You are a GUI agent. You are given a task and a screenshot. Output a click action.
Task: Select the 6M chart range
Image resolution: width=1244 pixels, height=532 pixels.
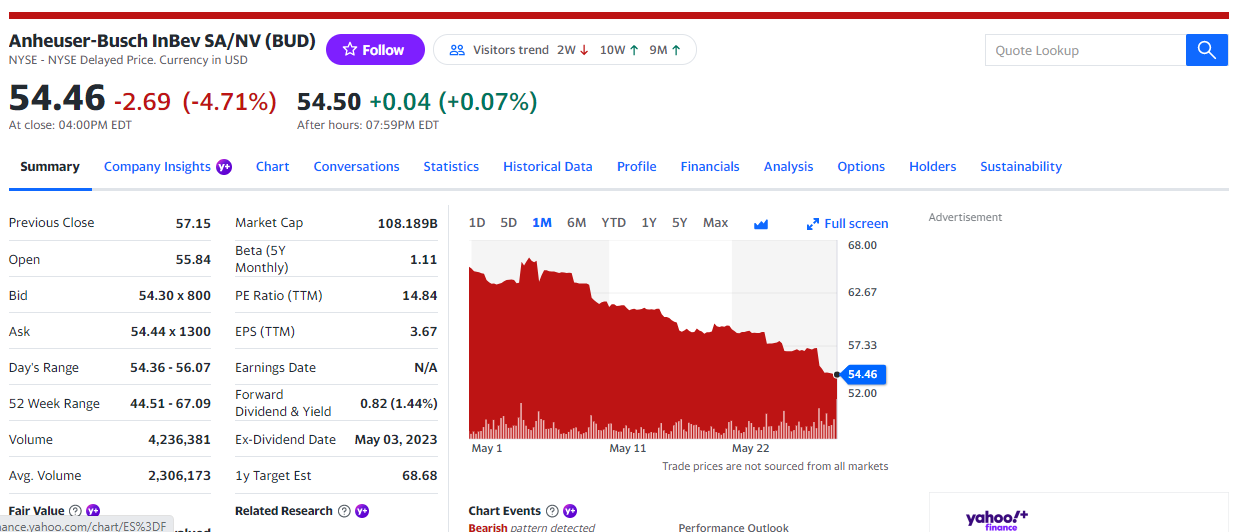pyautogui.click(x=577, y=223)
